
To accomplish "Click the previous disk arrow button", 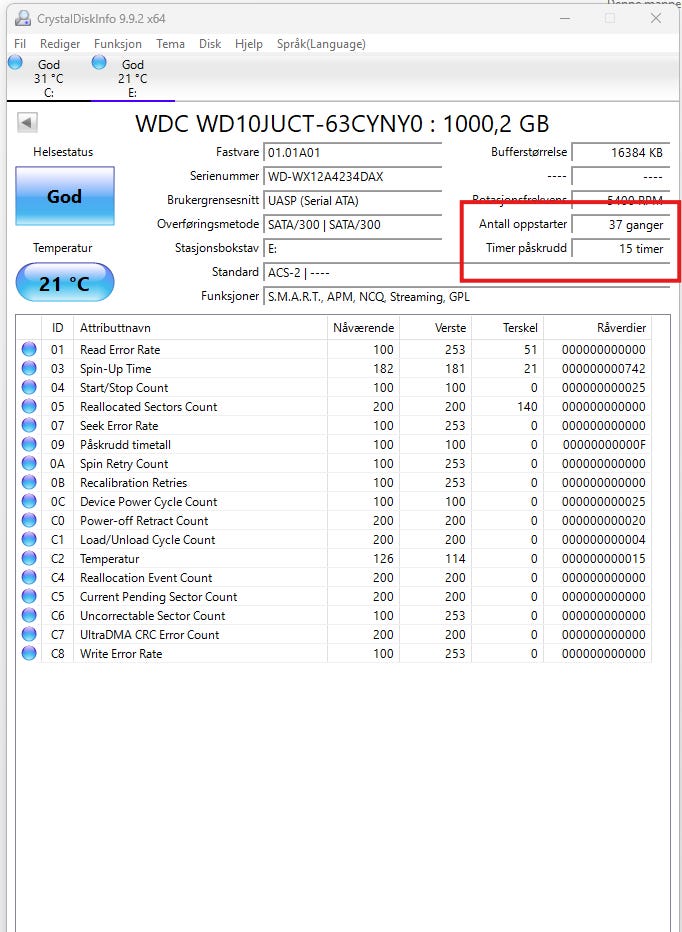I will point(27,123).
